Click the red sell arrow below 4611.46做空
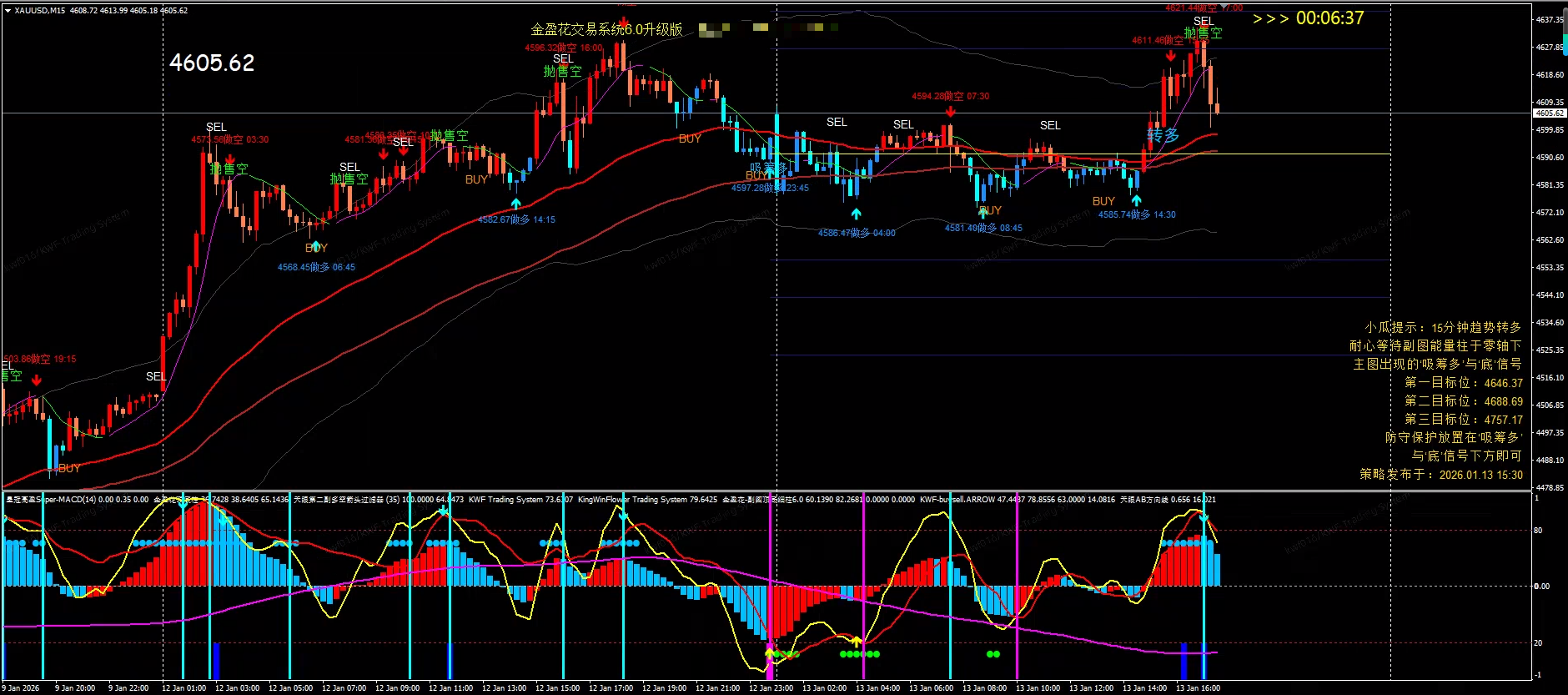Image resolution: width=1568 pixels, height=695 pixels. (1171, 56)
